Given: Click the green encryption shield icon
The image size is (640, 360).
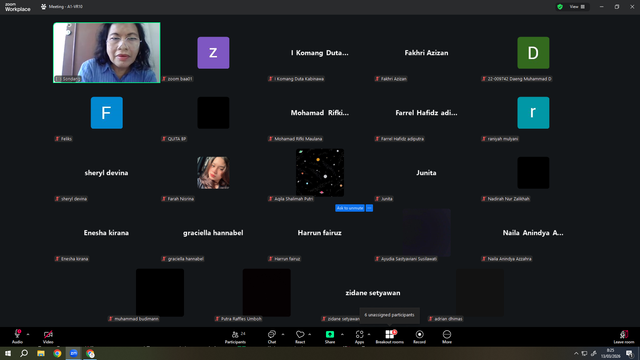Looking at the screenshot, I should [560, 7].
